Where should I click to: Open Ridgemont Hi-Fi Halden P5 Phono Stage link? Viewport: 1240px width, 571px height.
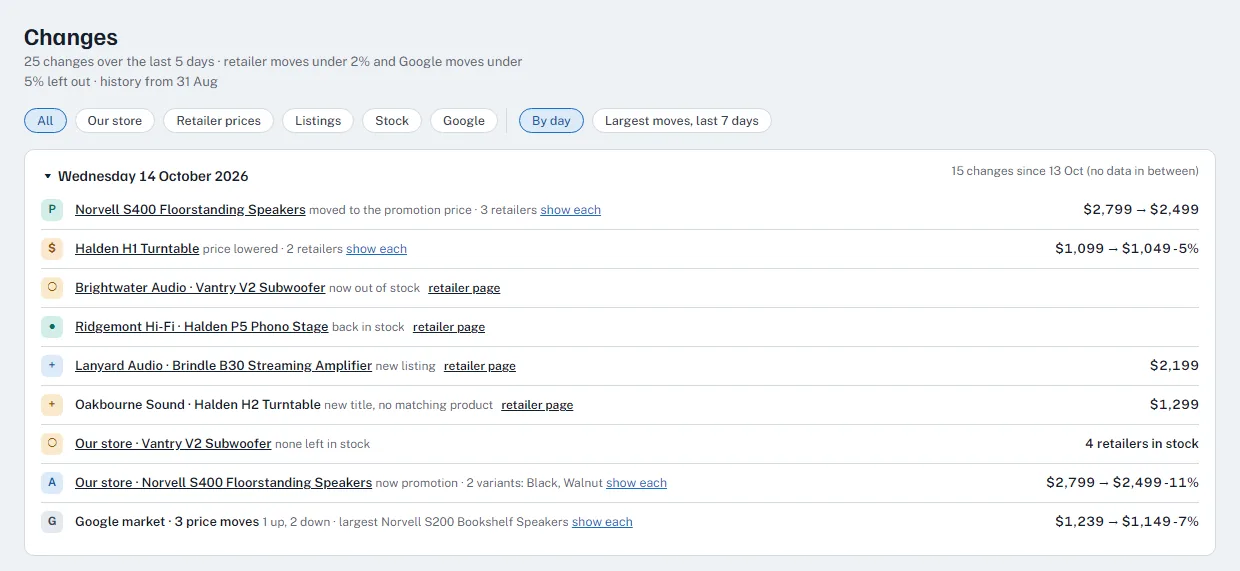202,327
